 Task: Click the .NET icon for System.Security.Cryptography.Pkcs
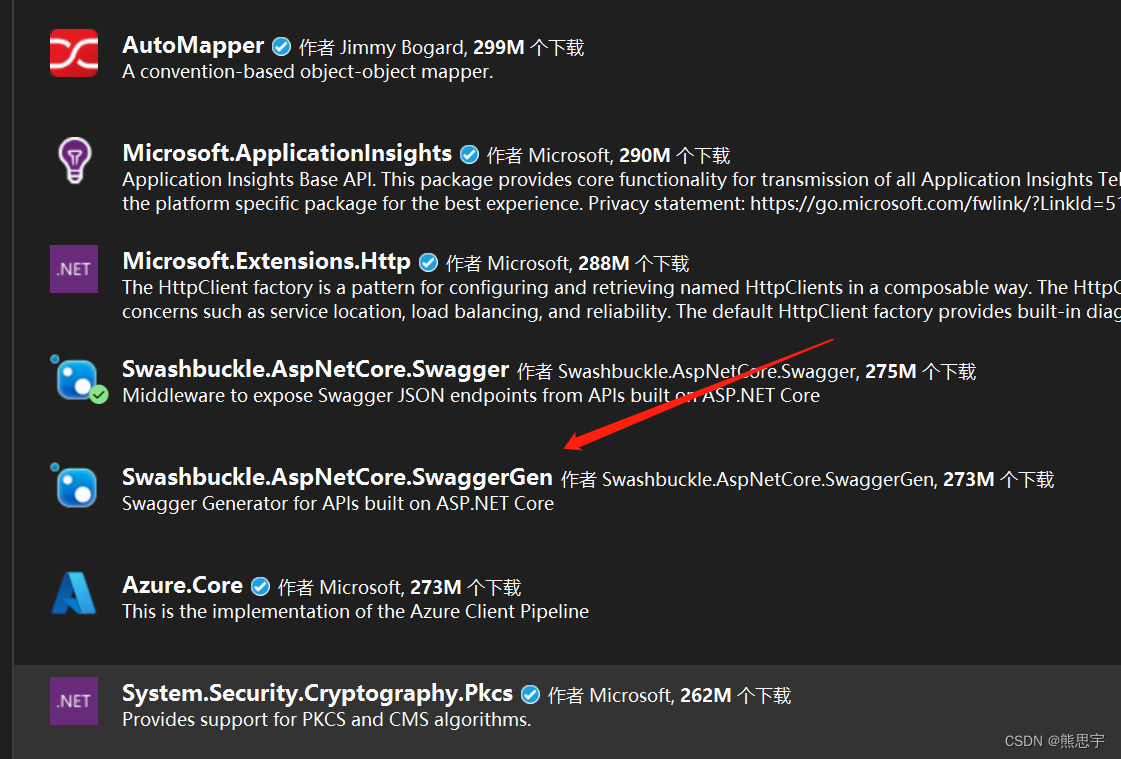[74, 700]
